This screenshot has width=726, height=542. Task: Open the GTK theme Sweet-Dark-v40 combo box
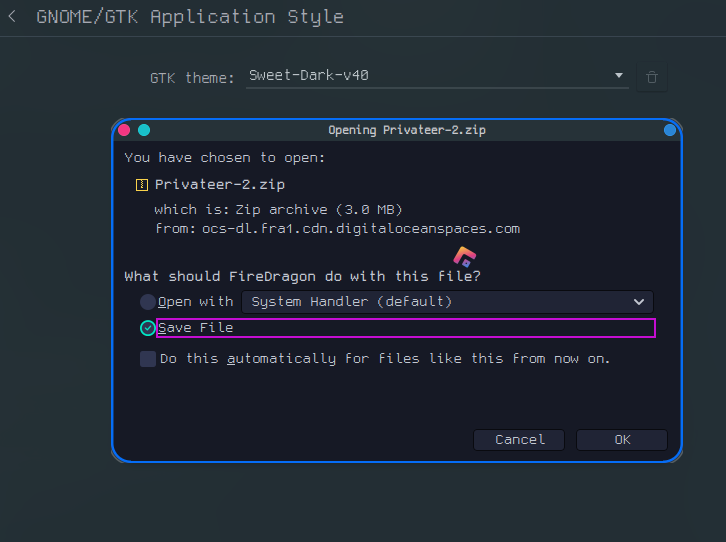[x=437, y=76]
